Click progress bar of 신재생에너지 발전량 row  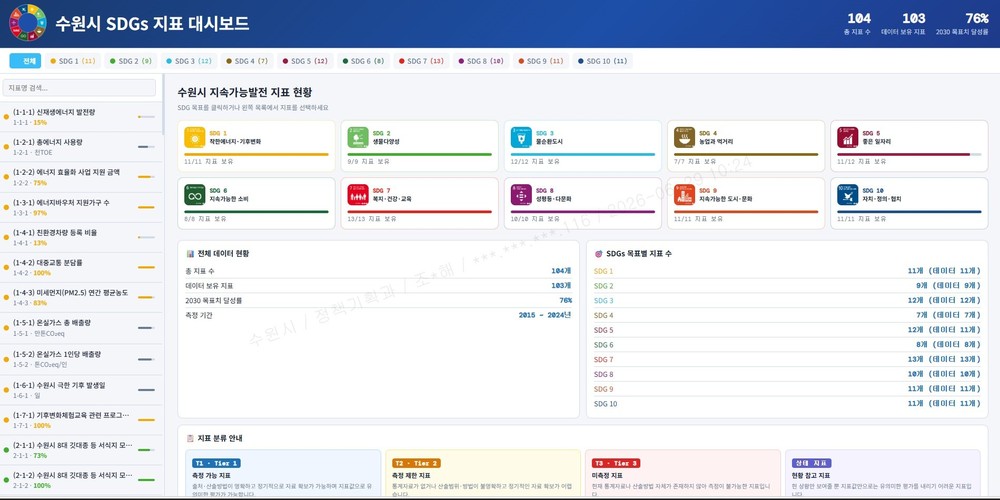click(146, 117)
